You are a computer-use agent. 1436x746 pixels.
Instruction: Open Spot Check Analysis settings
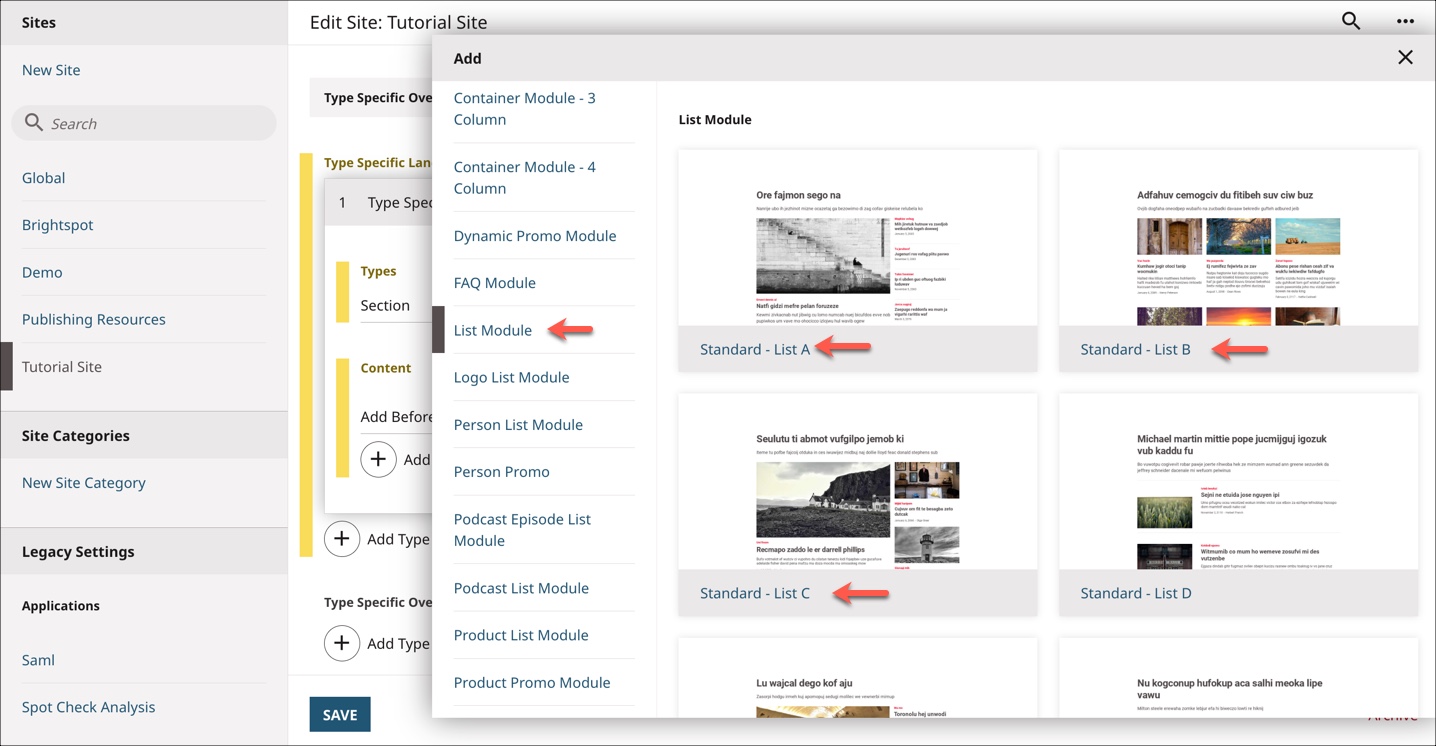(x=88, y=707)
